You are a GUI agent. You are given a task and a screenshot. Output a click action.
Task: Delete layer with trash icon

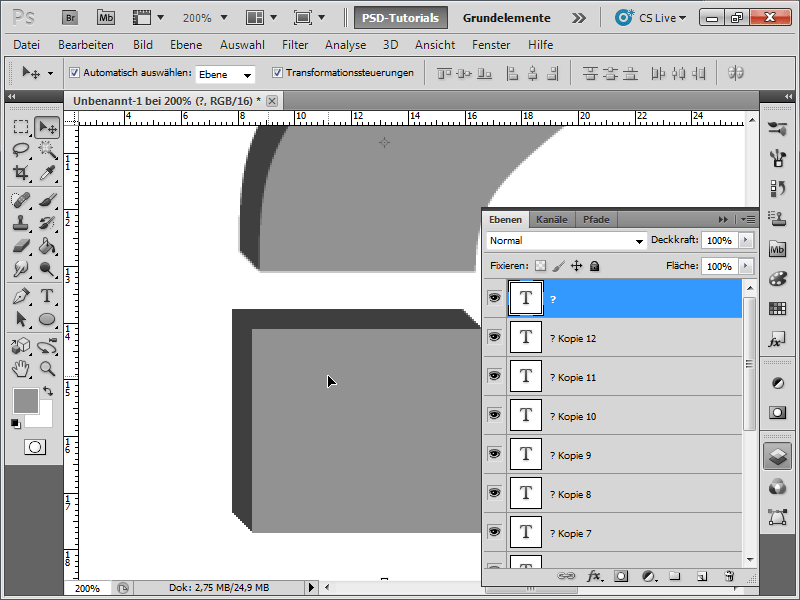729,576
